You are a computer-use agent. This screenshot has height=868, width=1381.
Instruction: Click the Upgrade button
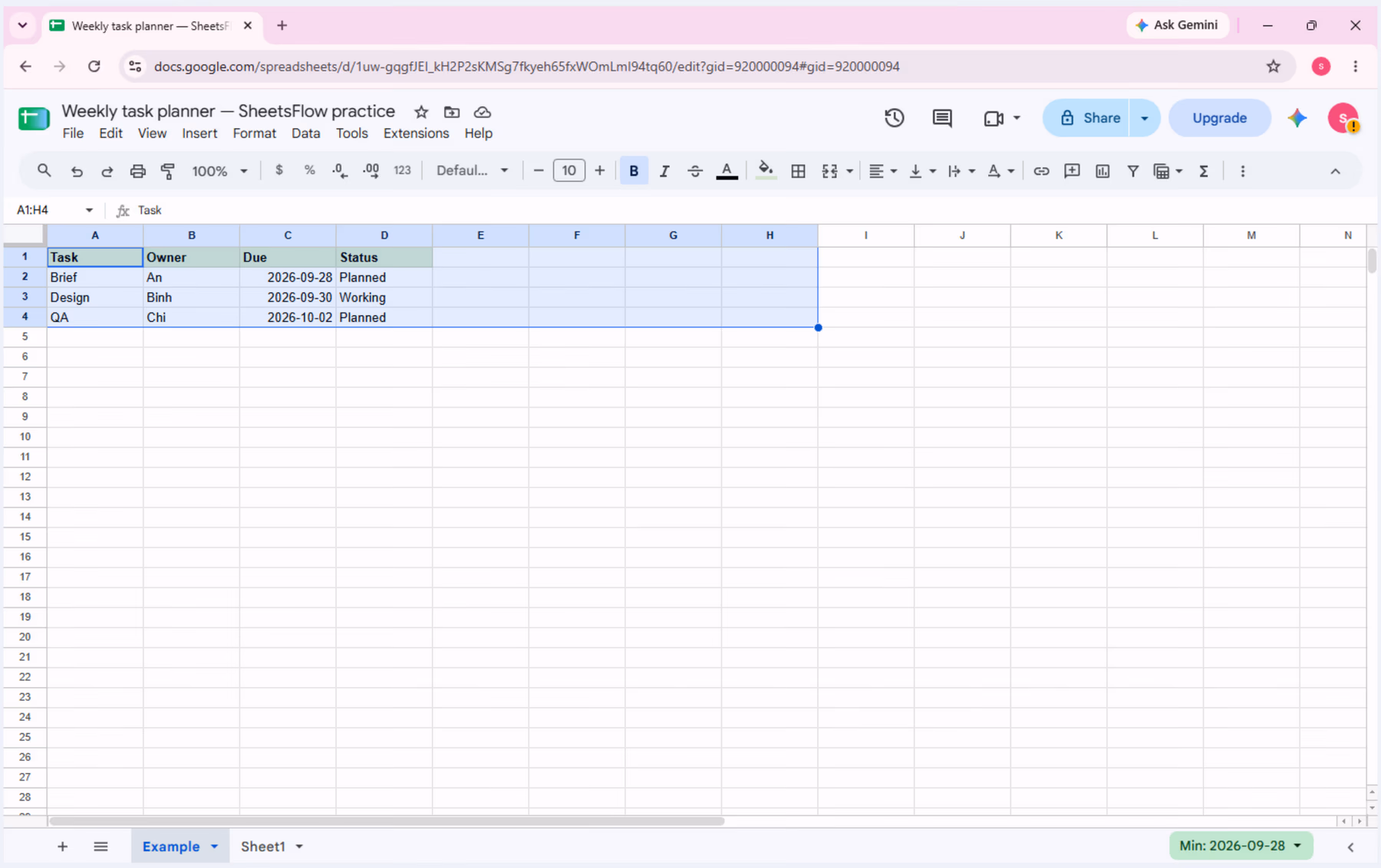(1219, 118)
